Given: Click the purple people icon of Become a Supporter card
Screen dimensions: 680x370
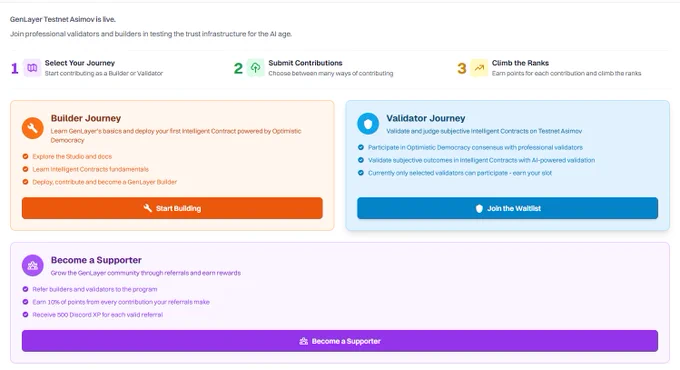Looking at the screenshot, I should [33, 265].
